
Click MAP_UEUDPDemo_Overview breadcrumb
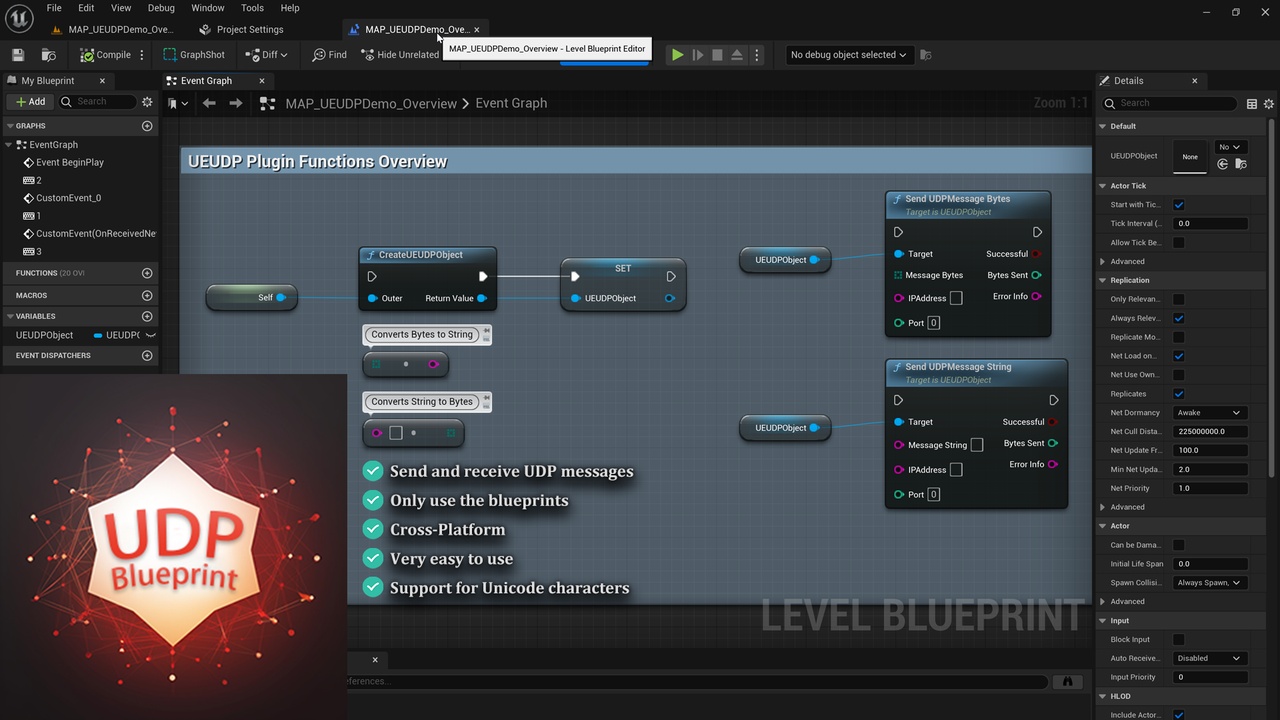tap(371, 103)
